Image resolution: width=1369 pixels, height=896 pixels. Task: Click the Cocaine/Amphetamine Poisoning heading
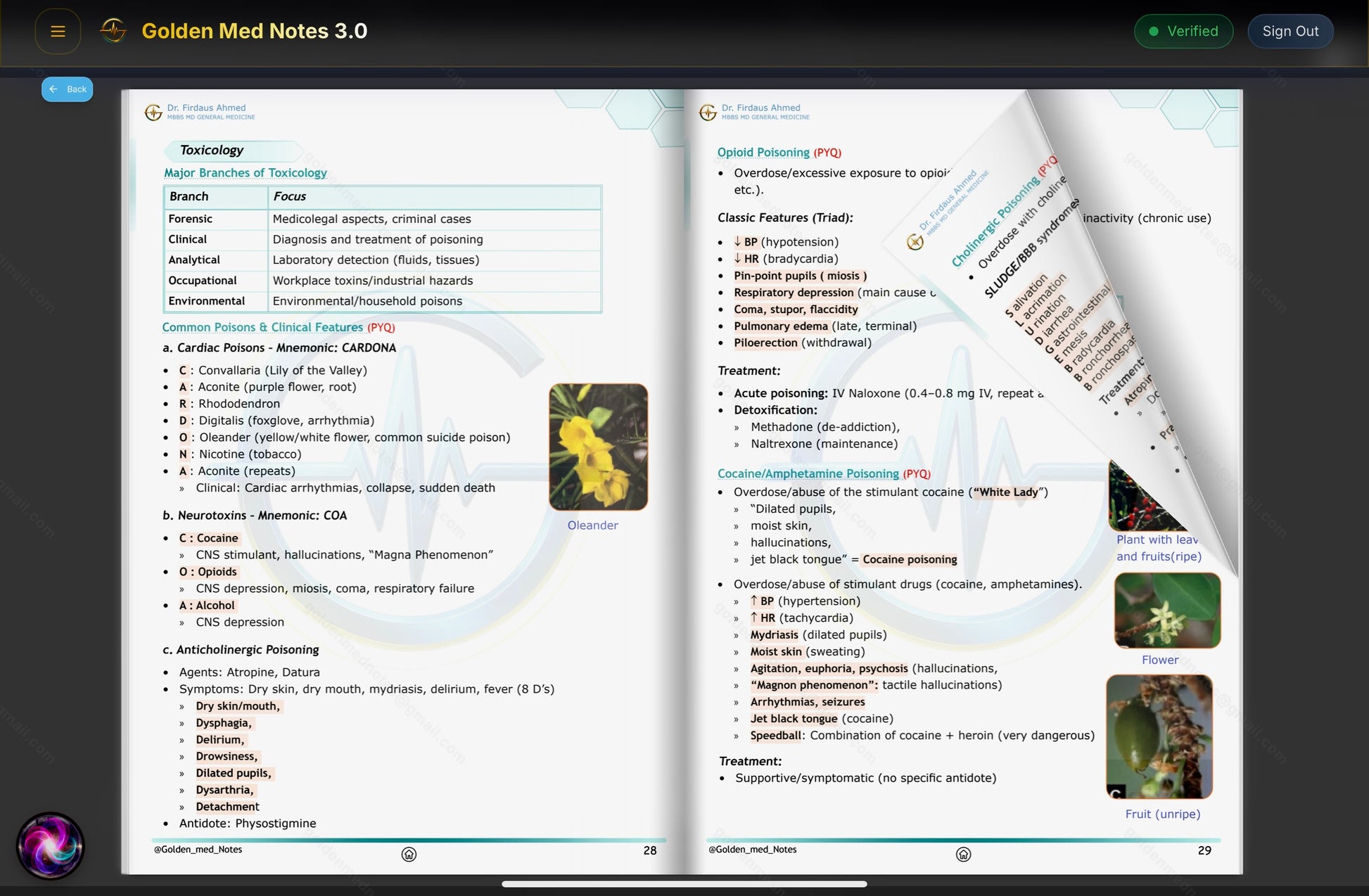click(x=808, y=474)
